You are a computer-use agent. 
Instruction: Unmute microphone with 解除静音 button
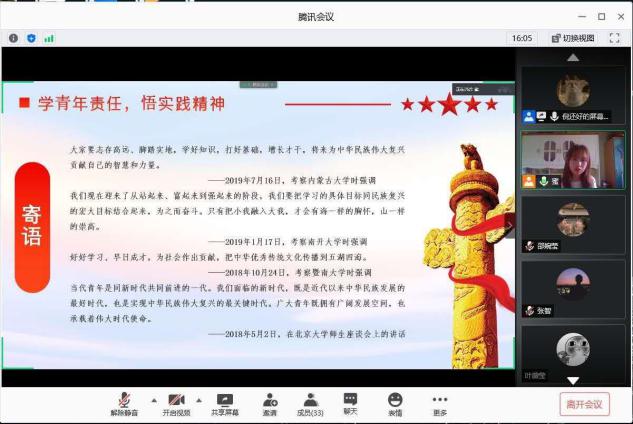[x=123, y=403]
